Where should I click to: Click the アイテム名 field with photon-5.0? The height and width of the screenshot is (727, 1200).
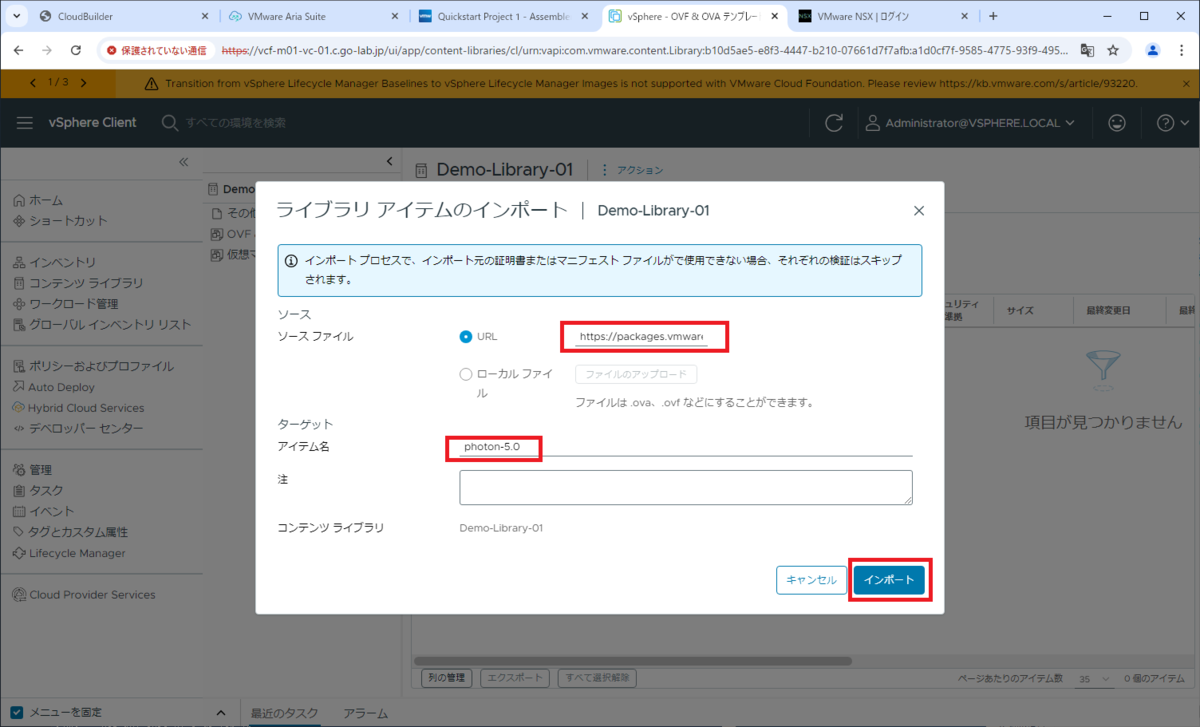(686, 447)
